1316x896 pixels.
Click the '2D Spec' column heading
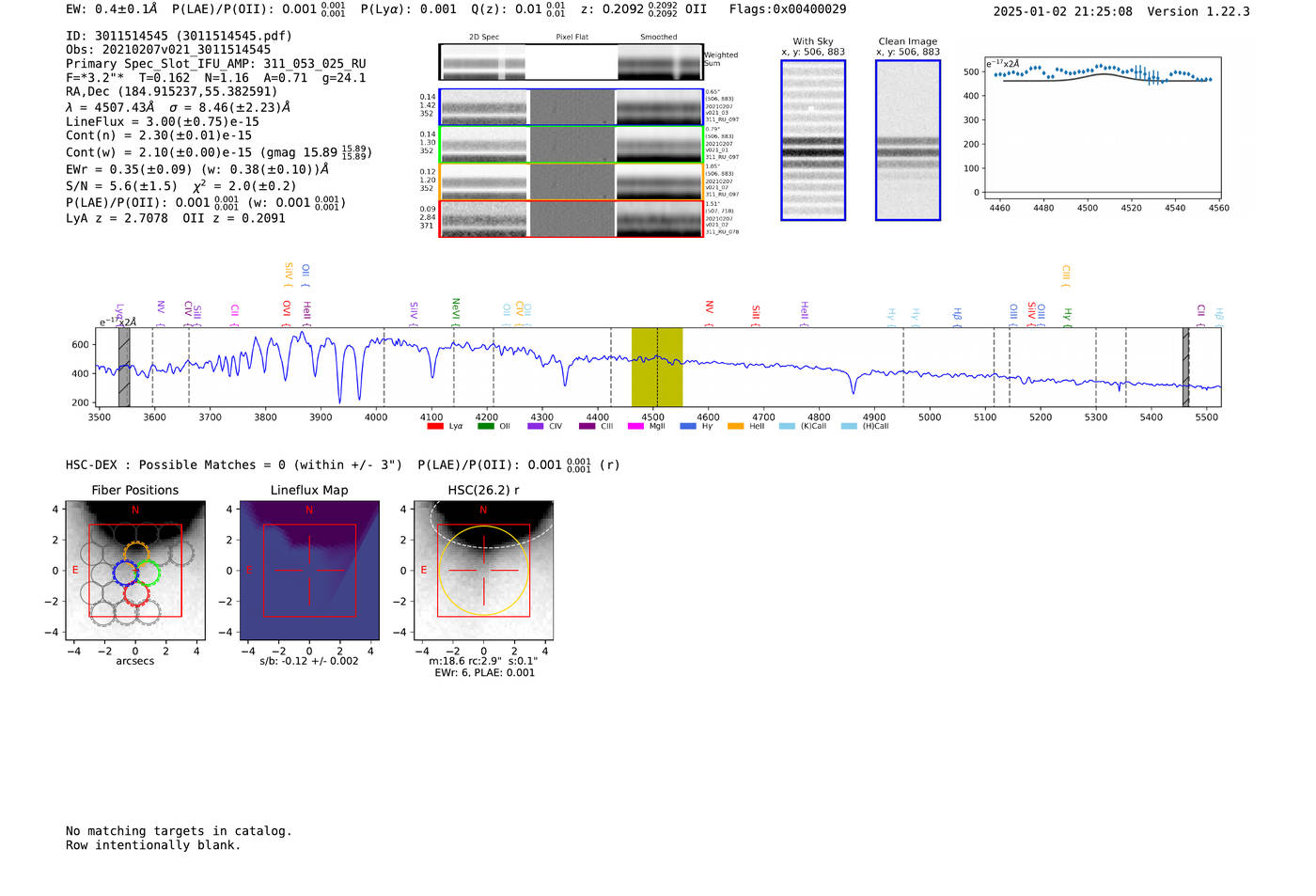[484, 37]
